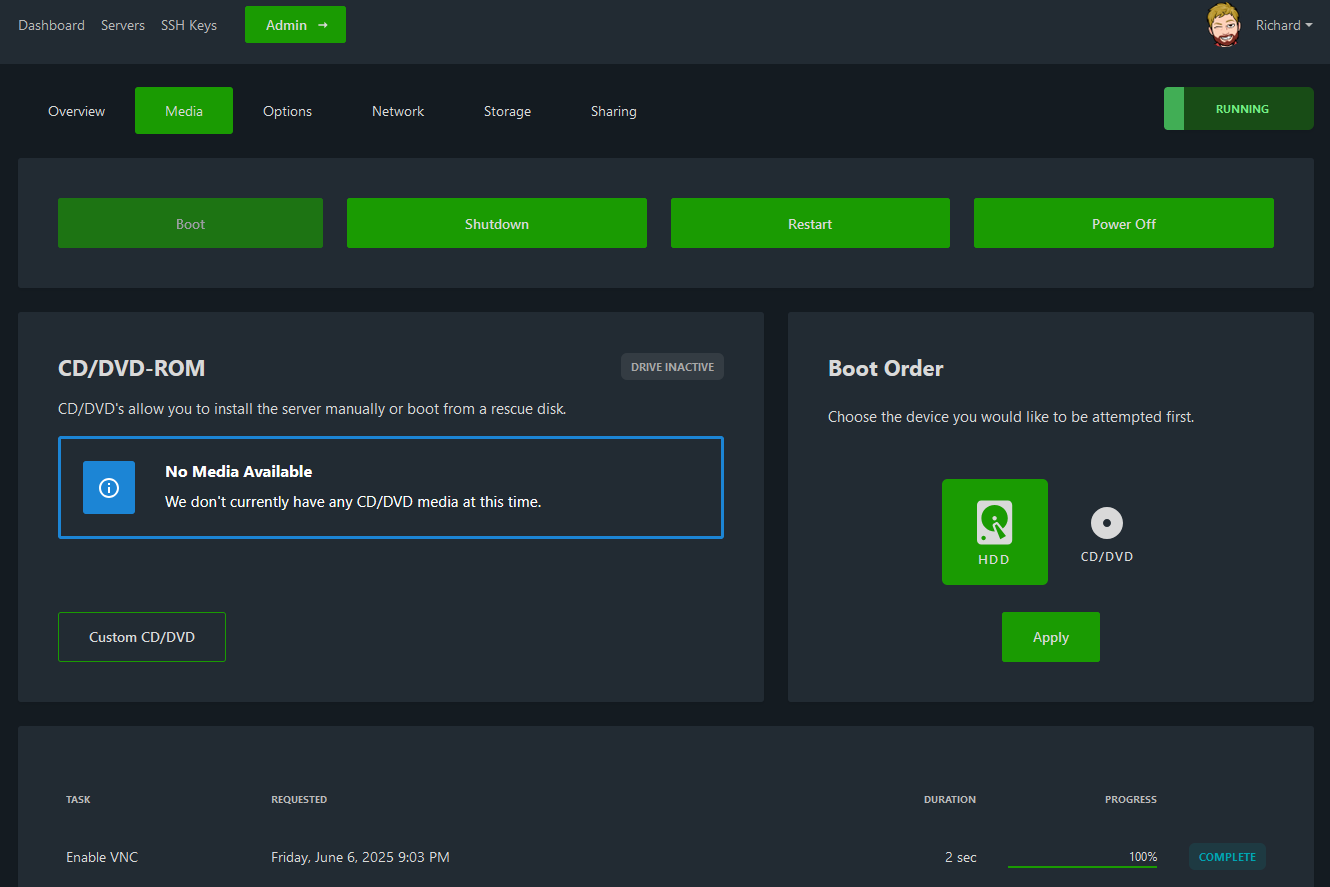This screenshot has height=887, width=1330.
Task: Open SSH Keys page
Action: (x=189, y=25)
